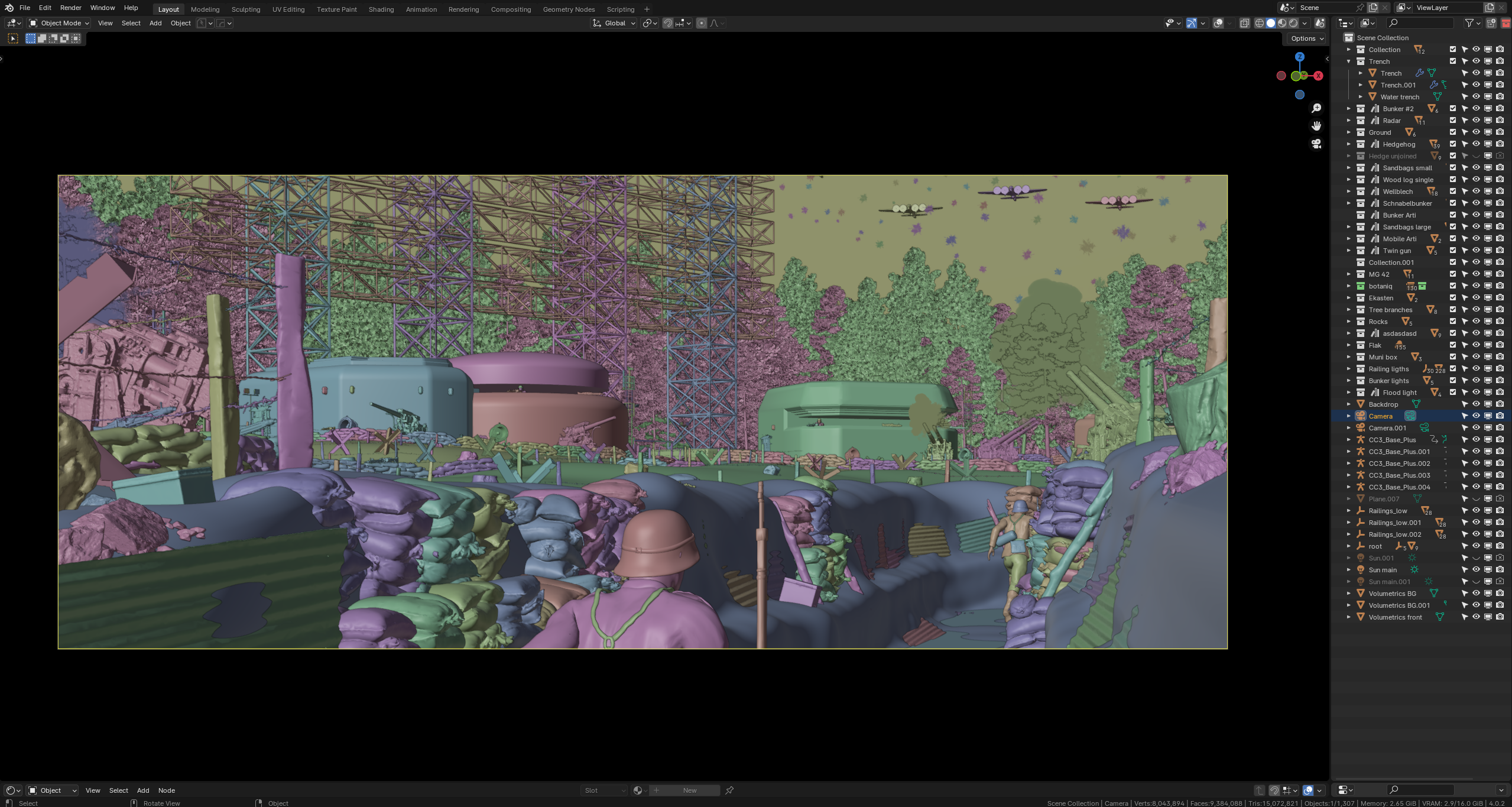Click new scene copy icon beside Scene
Screen dimensions: 1512x807
click(x=1373, y=8)
